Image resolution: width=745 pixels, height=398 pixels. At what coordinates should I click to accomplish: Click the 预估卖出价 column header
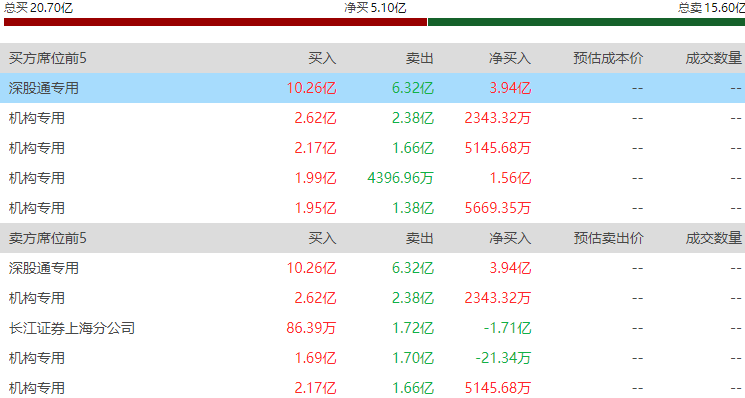608,238
